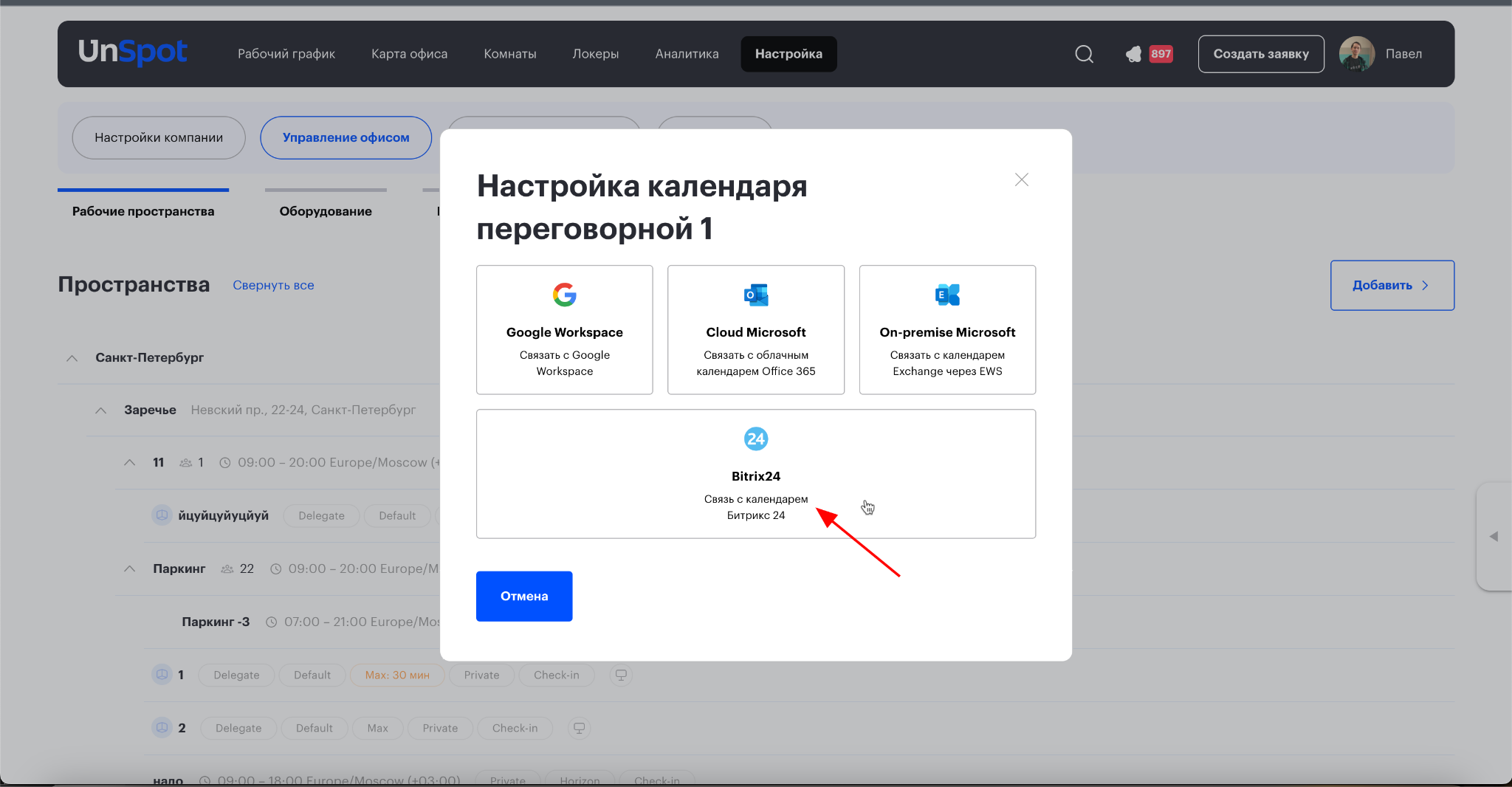The image size is (1512, 787).
Task: Click the clock icon in Паркинг -3 row
Action: point(271,622)
